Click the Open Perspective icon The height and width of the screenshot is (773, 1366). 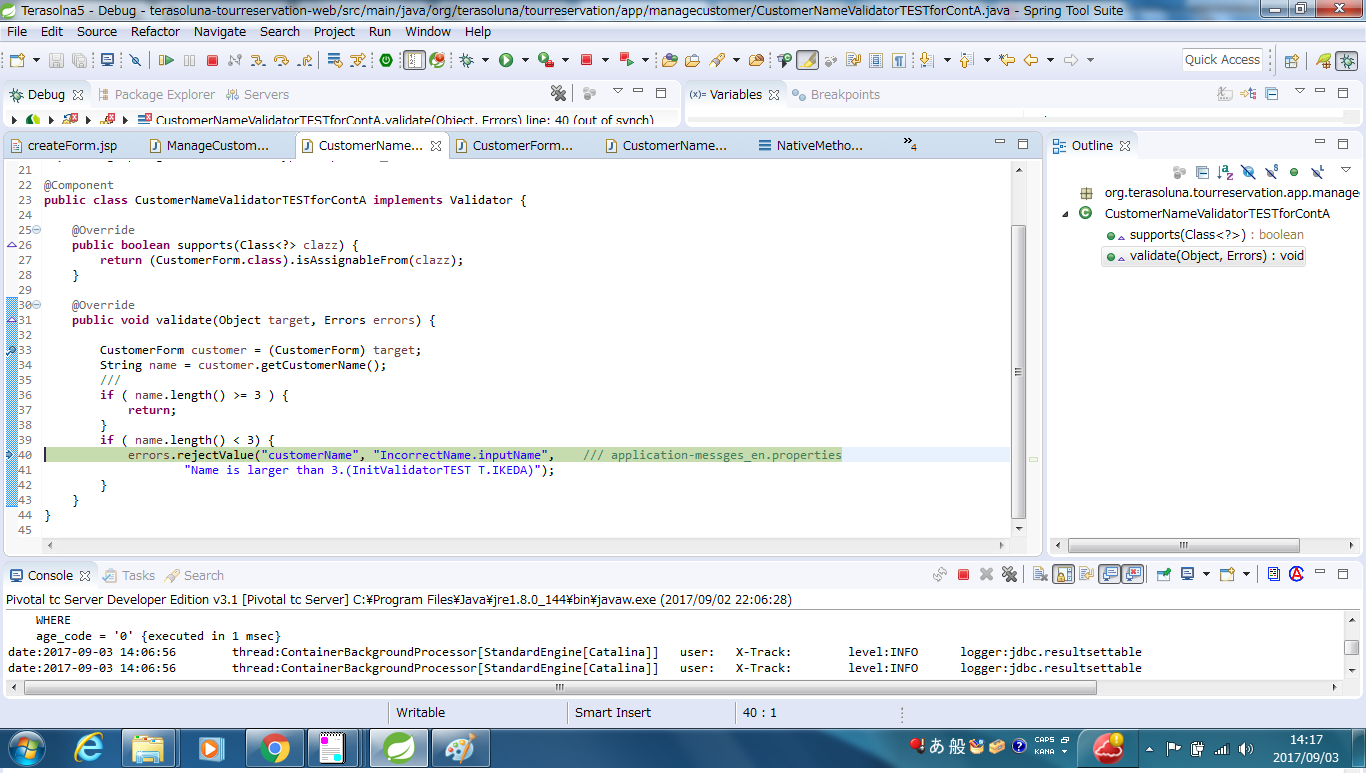(1291, 60)
